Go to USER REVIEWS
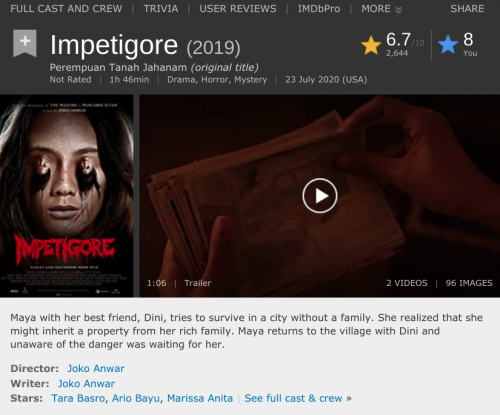The width and height of the screenshot is (500, 415). click(238, 9)
